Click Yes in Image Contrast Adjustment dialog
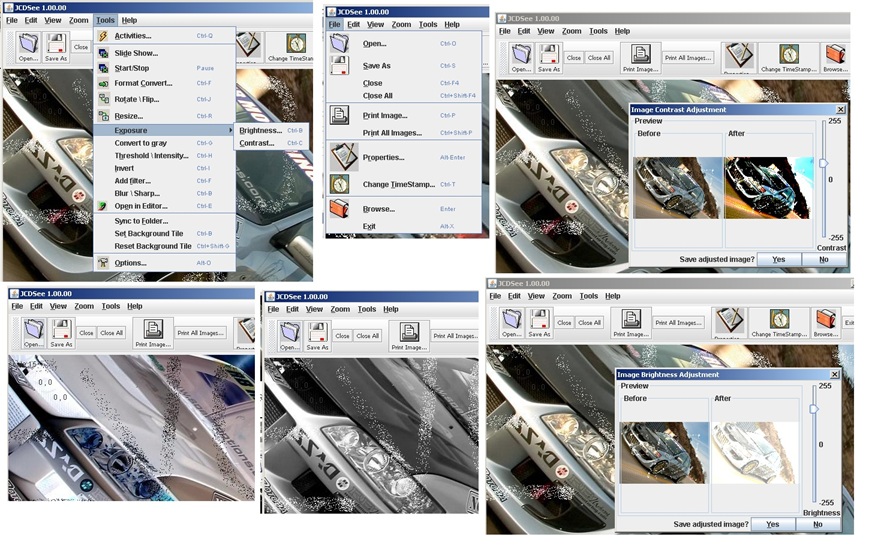The image size is (881, 548). tap(779, 259)
